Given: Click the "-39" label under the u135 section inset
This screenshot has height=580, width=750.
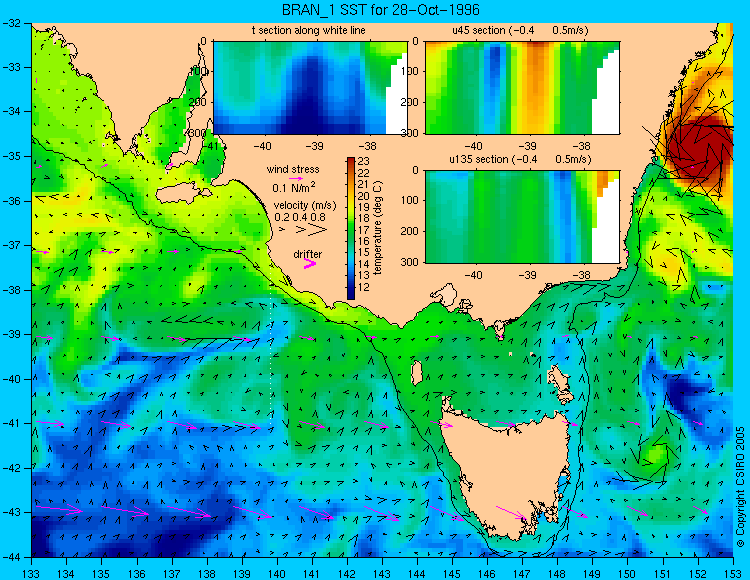Looking at the screenshot, I should pos(528,275).
